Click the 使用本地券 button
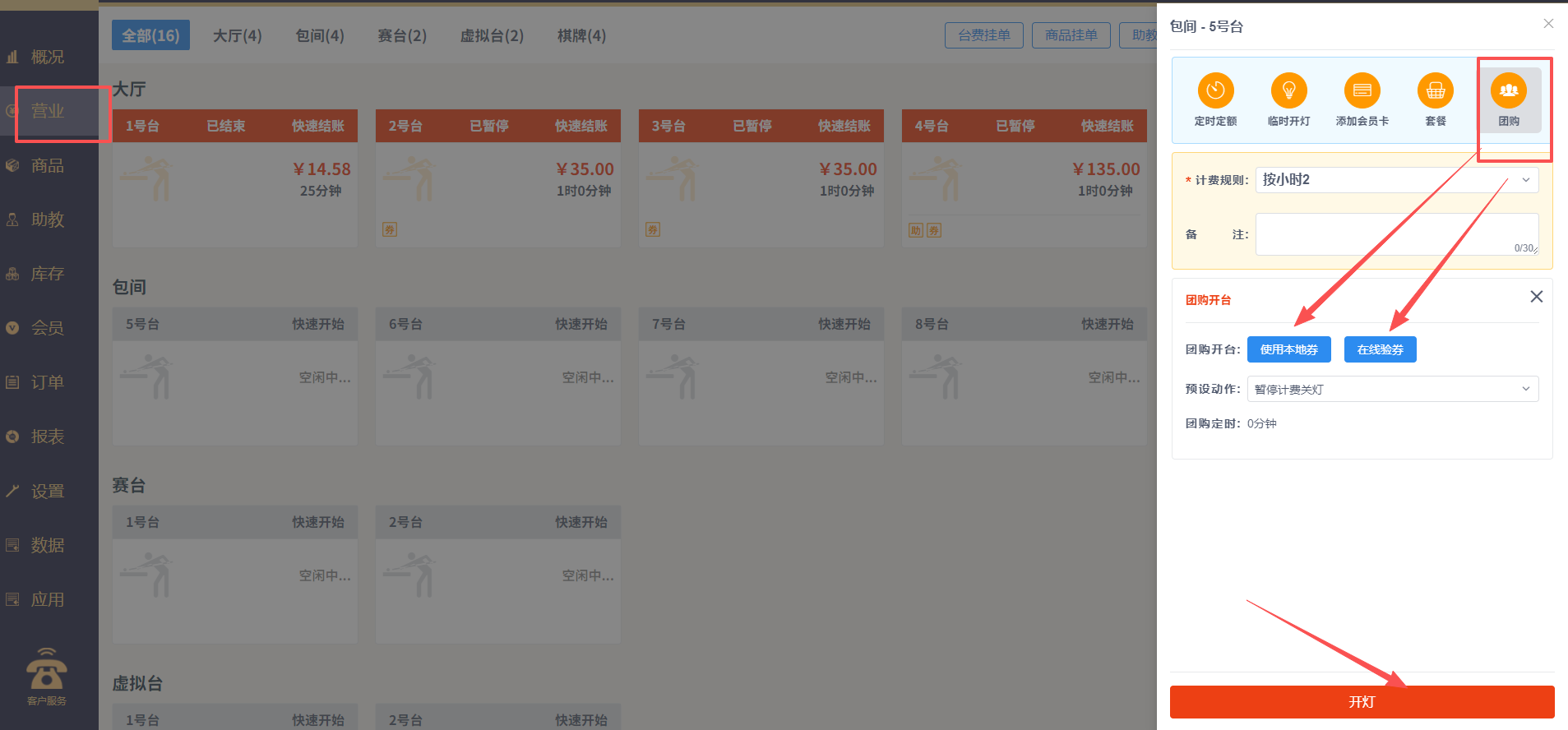Image resolution: width=1568 pixels, height=730 pixels. [x=1288, y=349]
